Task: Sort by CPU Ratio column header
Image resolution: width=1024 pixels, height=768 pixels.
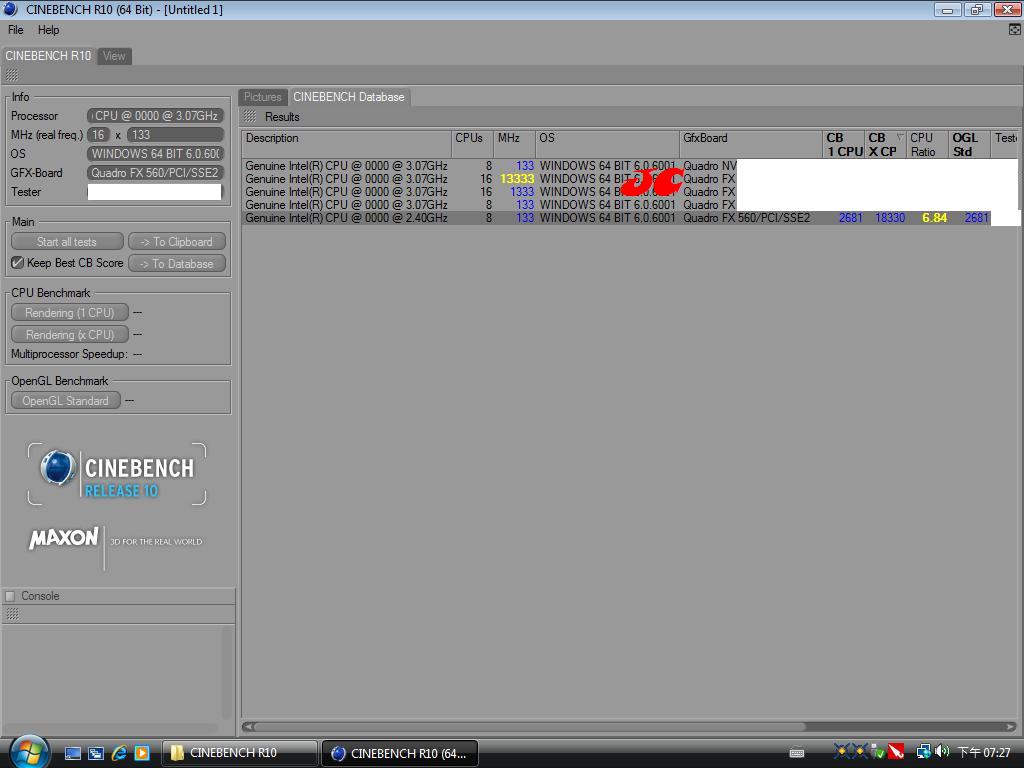Action: 927,144
